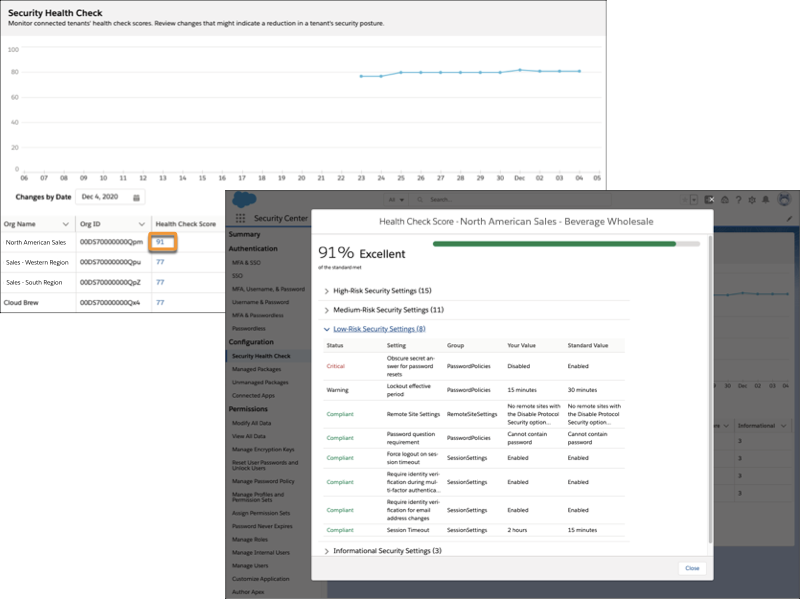800x599 pixels.
Task: Select Security Health Check in sidebar
Action: pos(261,356)
